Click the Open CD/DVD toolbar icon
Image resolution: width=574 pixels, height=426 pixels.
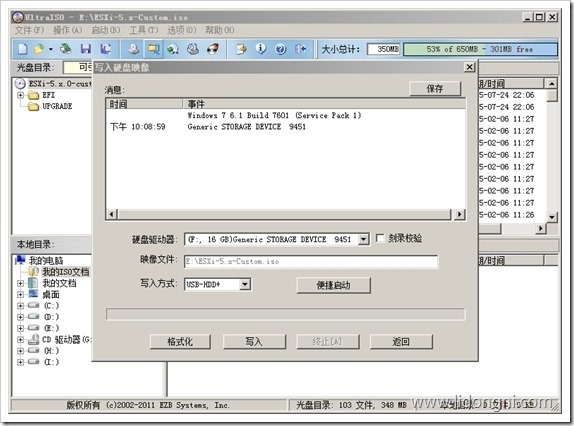[66, 49]
